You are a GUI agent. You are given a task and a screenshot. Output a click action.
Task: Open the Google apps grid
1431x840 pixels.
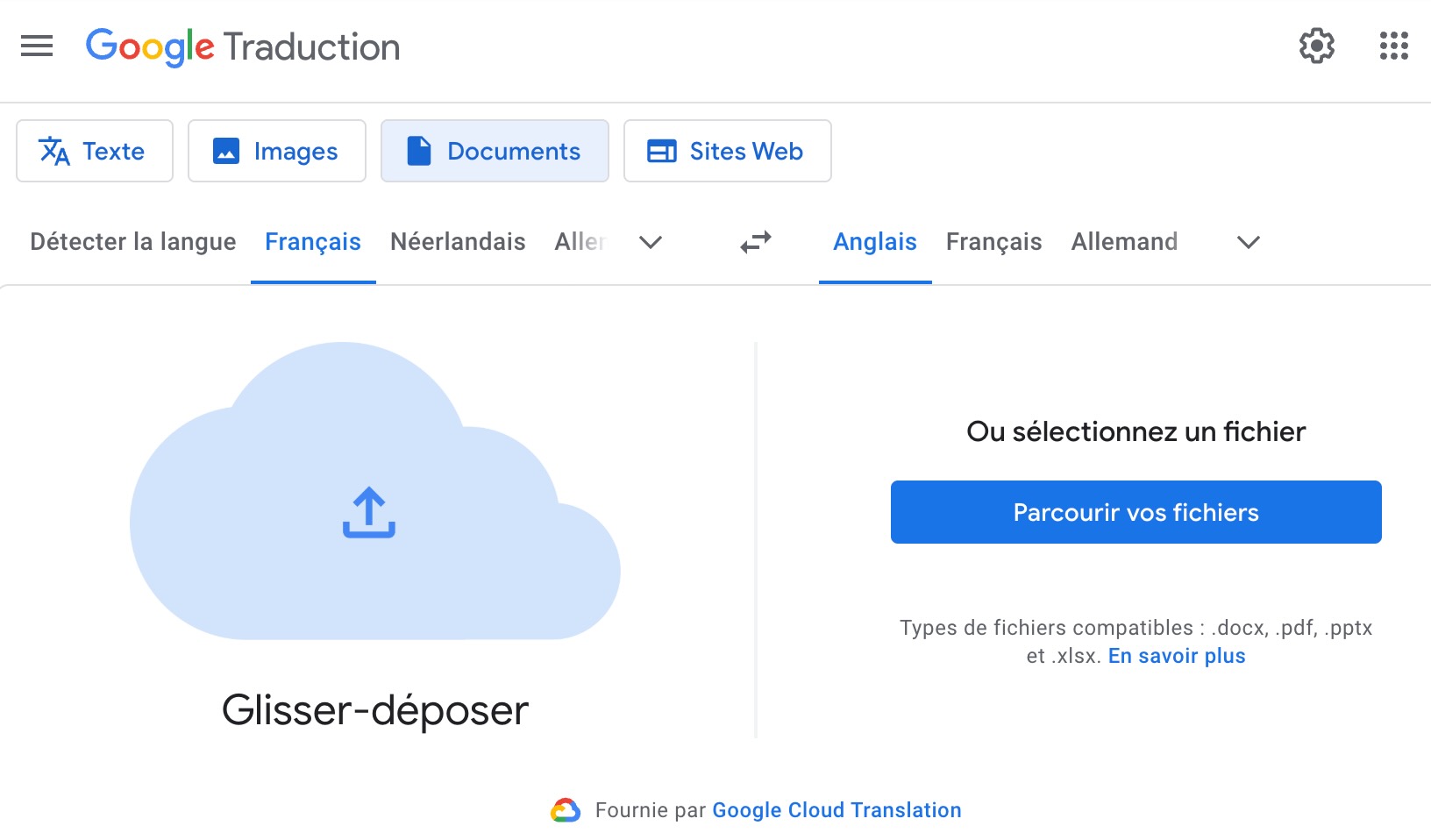[1393, 46]
